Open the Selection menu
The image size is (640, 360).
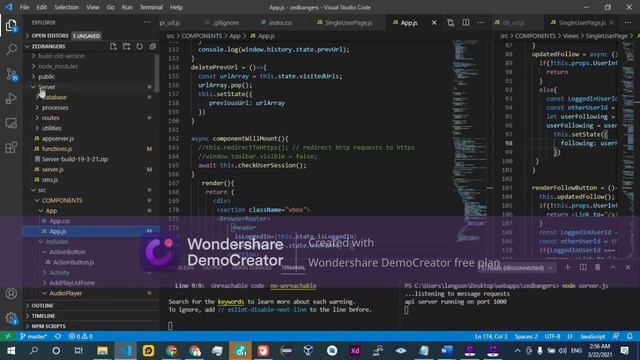pos(67,7)
